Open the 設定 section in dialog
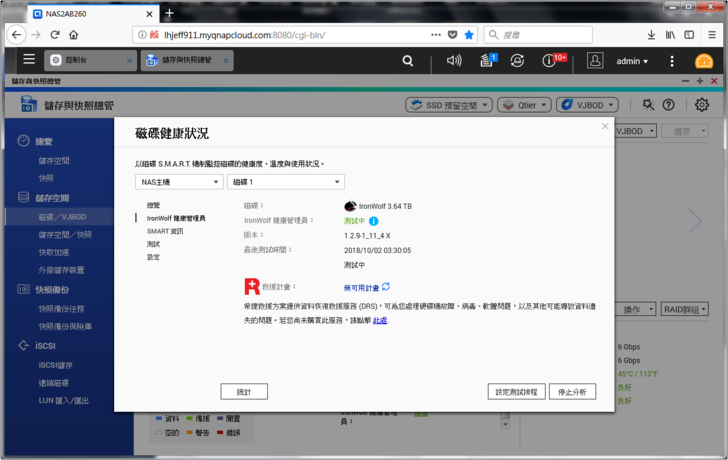 click(153, 257)
